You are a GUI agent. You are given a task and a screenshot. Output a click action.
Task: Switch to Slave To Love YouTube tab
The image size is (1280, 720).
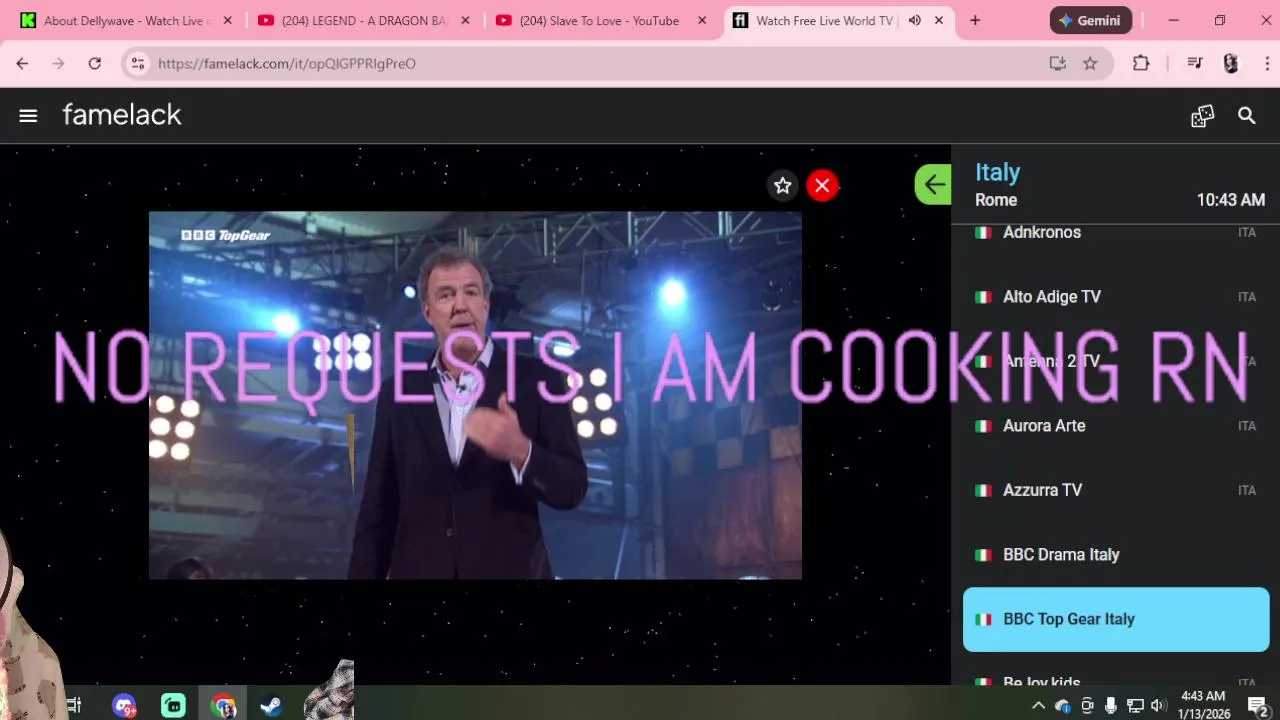pyautogui.click(x=600, y=20)
